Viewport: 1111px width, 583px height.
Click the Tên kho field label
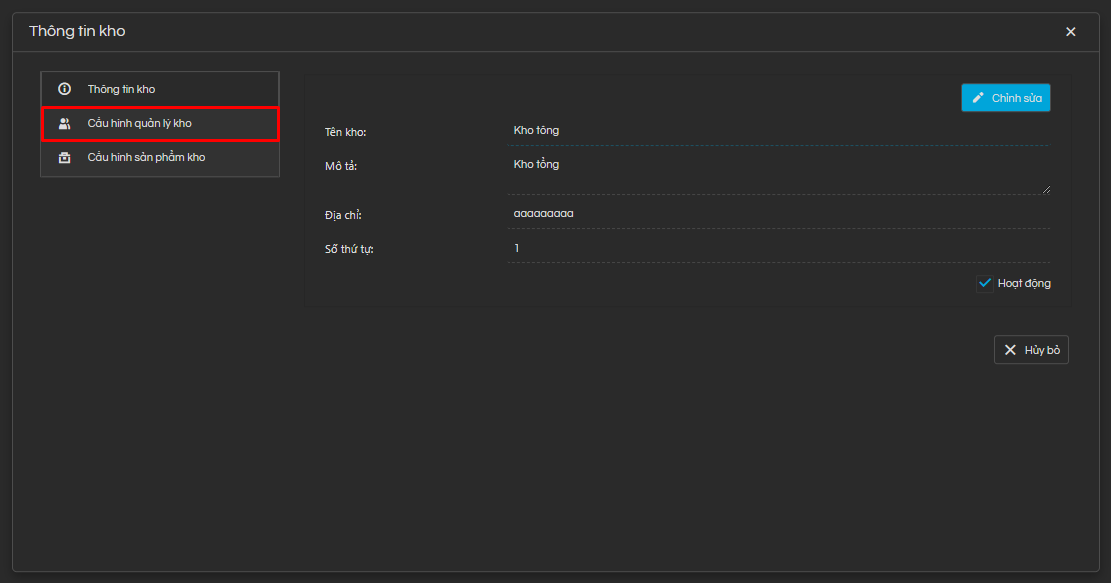coord(346,132)
